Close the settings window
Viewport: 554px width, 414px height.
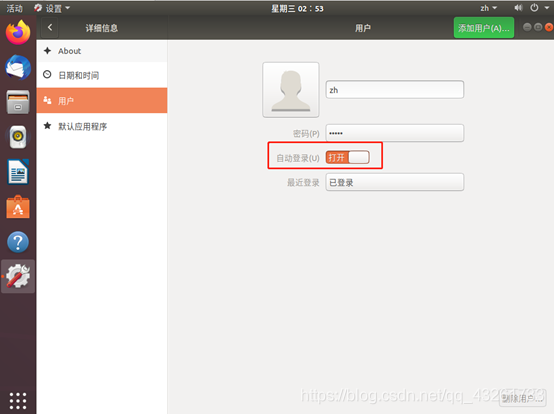549,27
